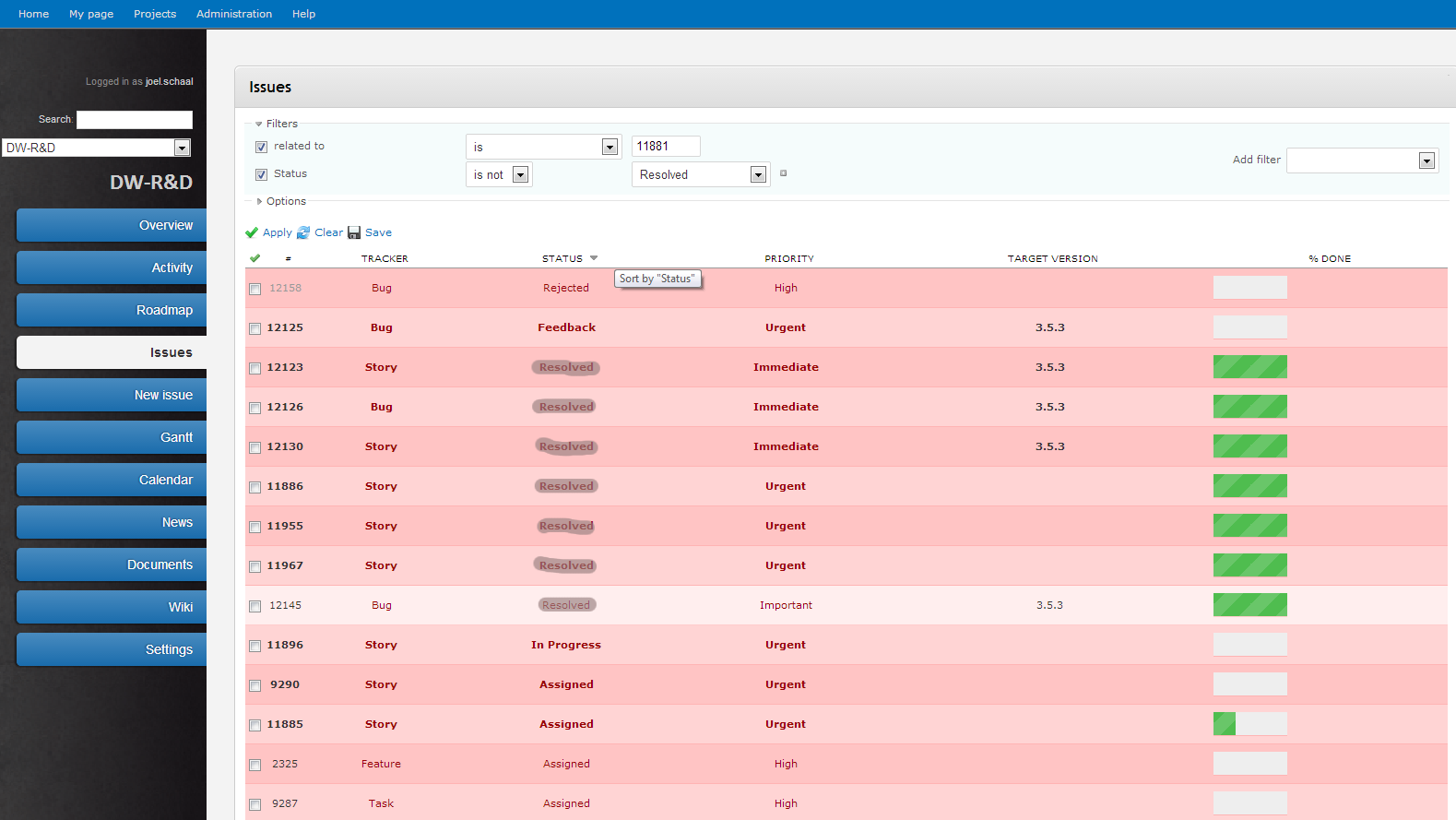Open the News sidebar tab
The width and height of the screenshot is (1456, 820).
[x=112, y=522]
